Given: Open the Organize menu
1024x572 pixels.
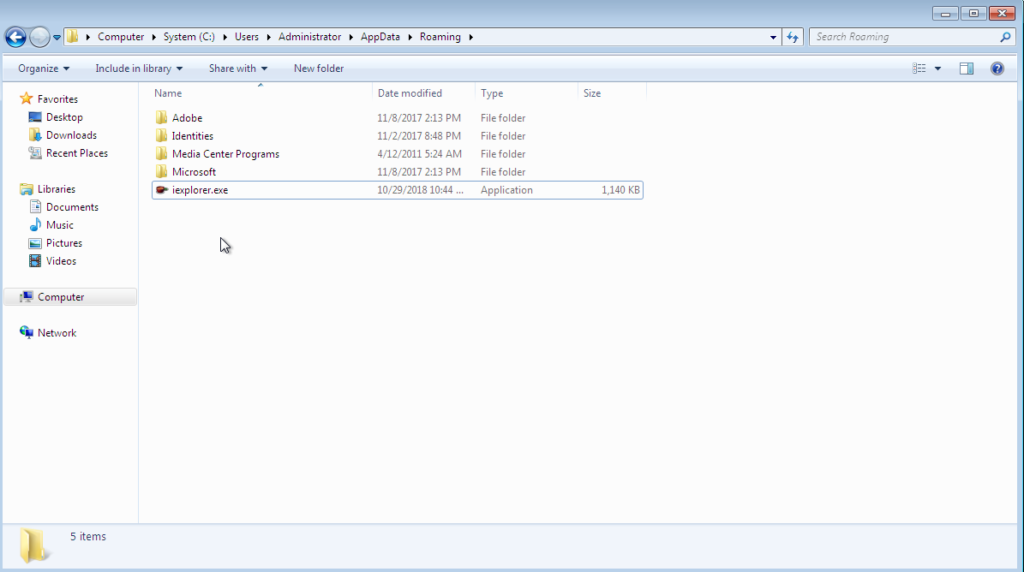Looking at the screenshot, I should click(x=43, y=69).
